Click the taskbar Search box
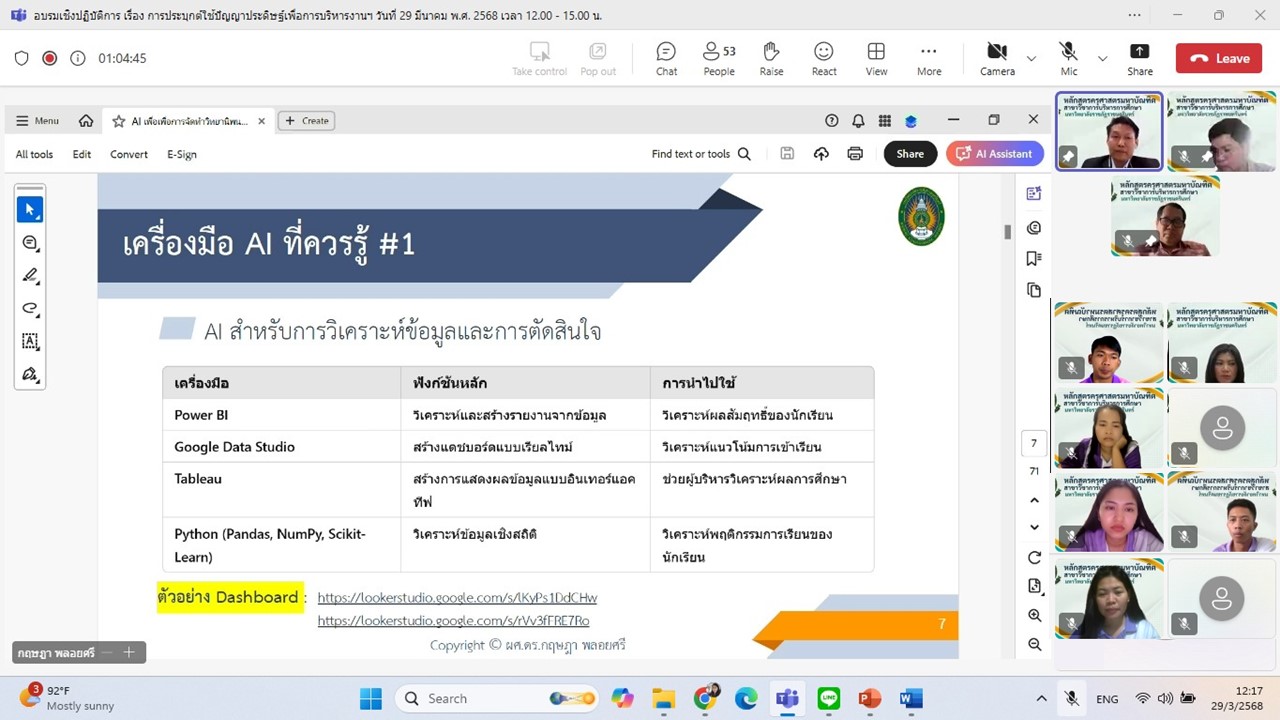The image size is (1280, 720). (x=500, y=698)
